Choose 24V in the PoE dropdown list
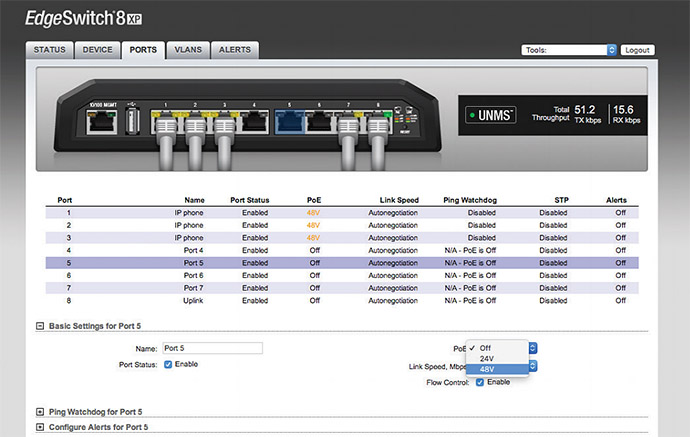This screenshot has width=690, height=437. pyautogui.click(x=497, y=359)
